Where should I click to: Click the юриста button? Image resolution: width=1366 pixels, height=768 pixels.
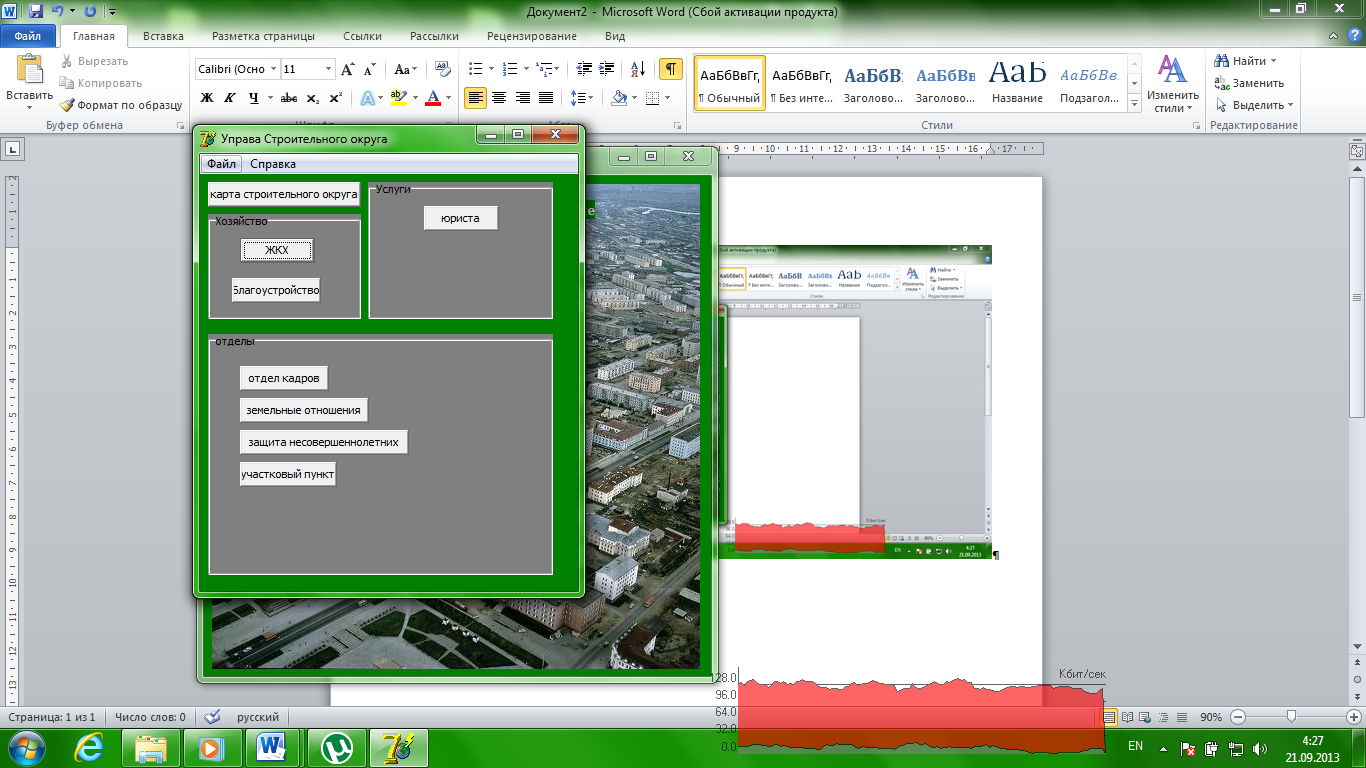(x=460, y=218)
